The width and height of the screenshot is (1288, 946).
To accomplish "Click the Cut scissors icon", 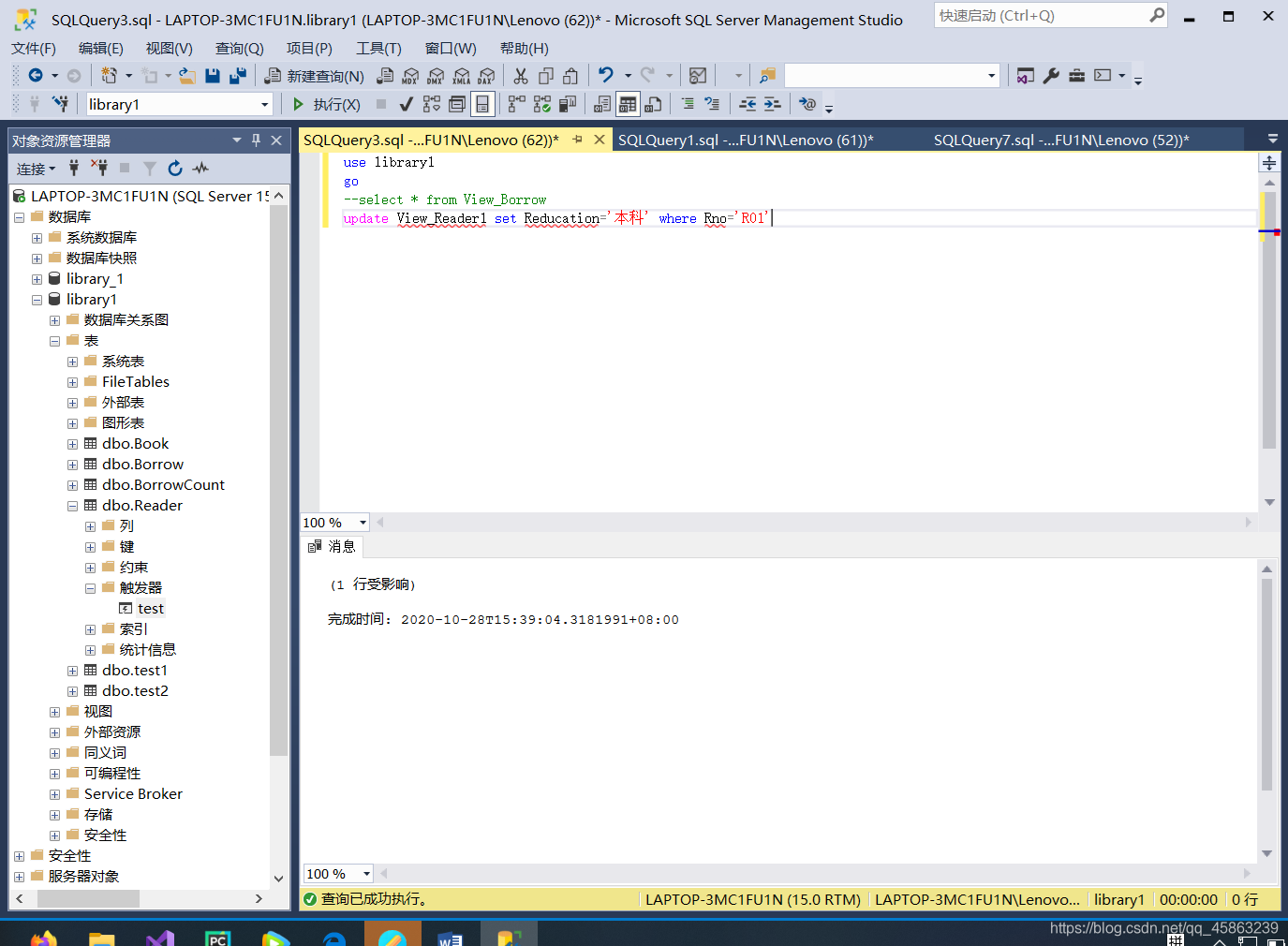I will 521,76.
